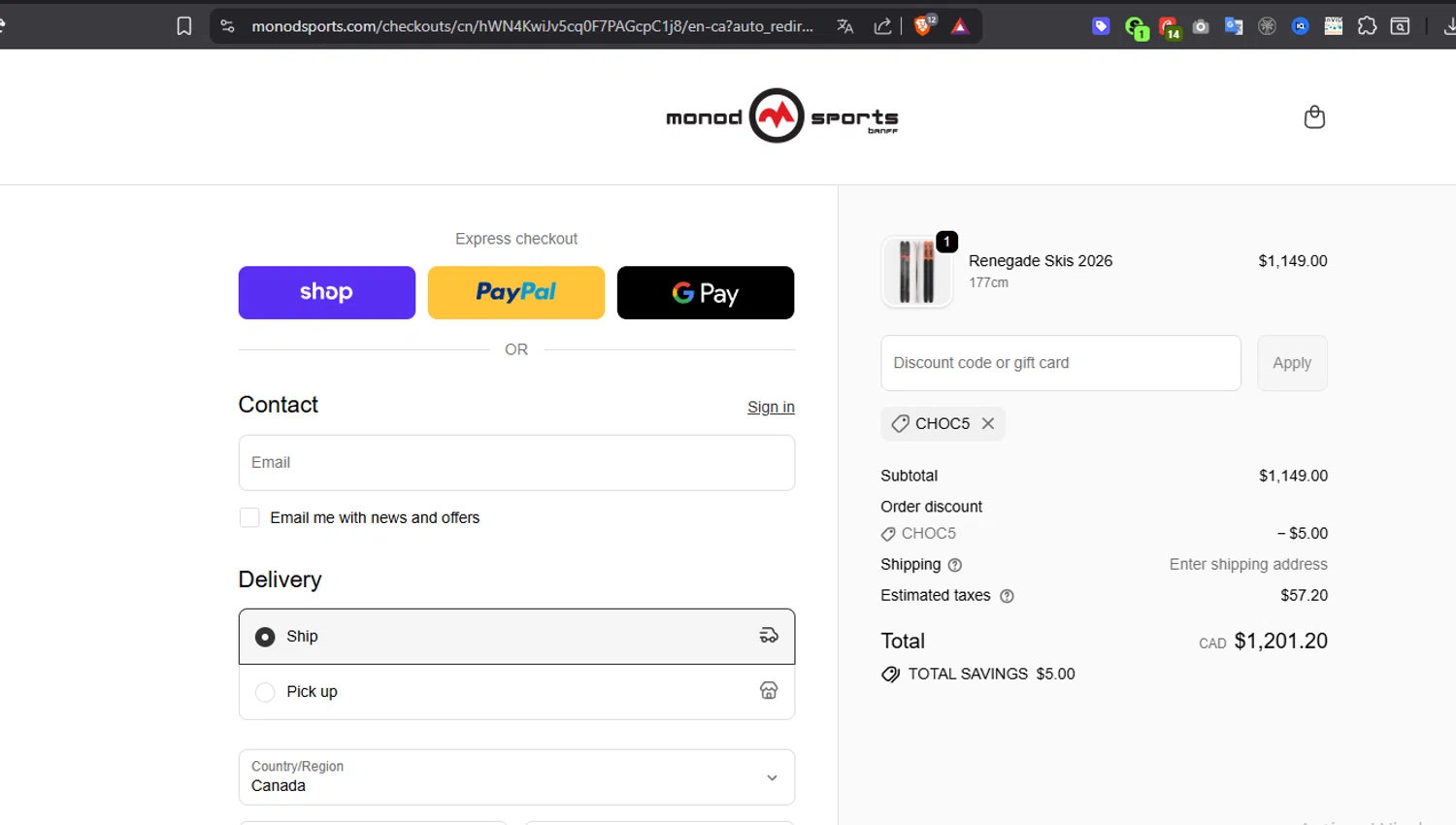Remove CHOC5 discount code with X
This screenshot has height=825, width=1456.
coord(987,423)
